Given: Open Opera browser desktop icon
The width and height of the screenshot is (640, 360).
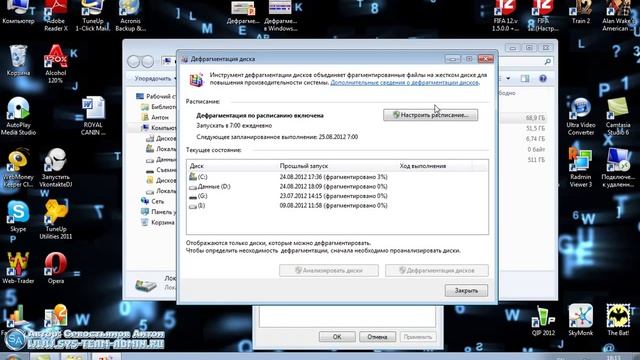Looking at the screenshot, I should click(x=56, y=268).
